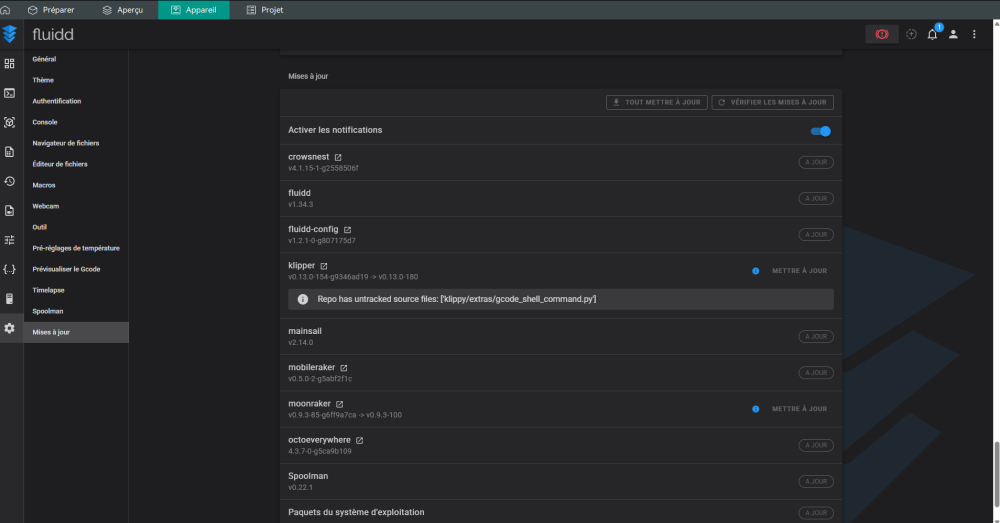Hit the red emergency stop icon
Screen dimensions: 1000x523
[882, 34]
